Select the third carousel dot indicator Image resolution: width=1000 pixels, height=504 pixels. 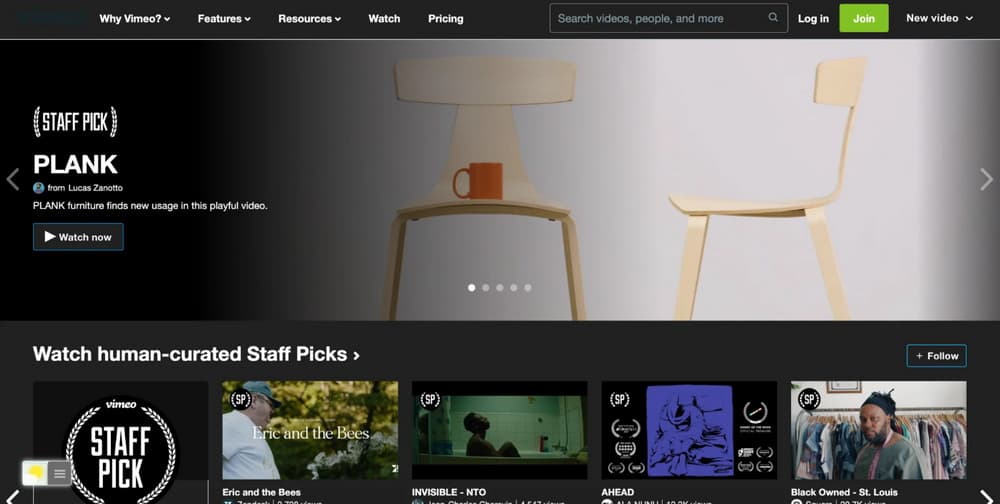(x=500, y=287)
